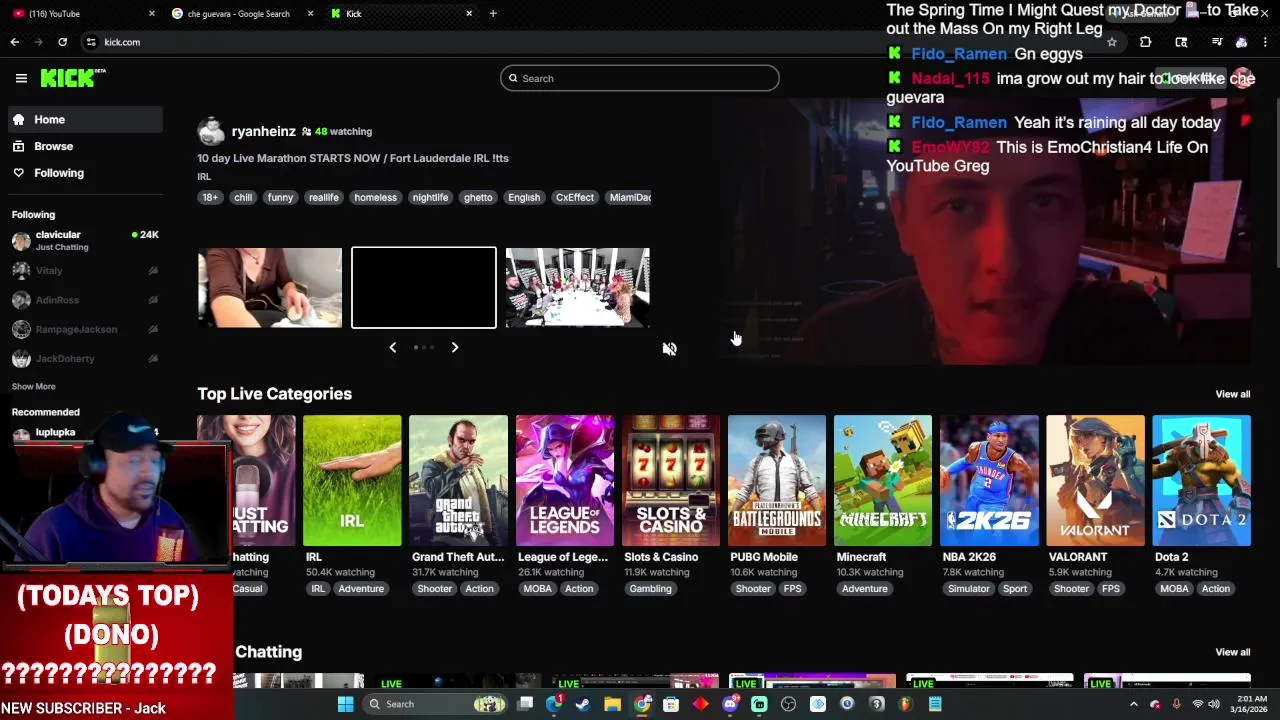Image resolution: width=1280 pixels, height=720 pixels.
Task: Open Discord from the taskbar
Action: [x=730, y=704]
